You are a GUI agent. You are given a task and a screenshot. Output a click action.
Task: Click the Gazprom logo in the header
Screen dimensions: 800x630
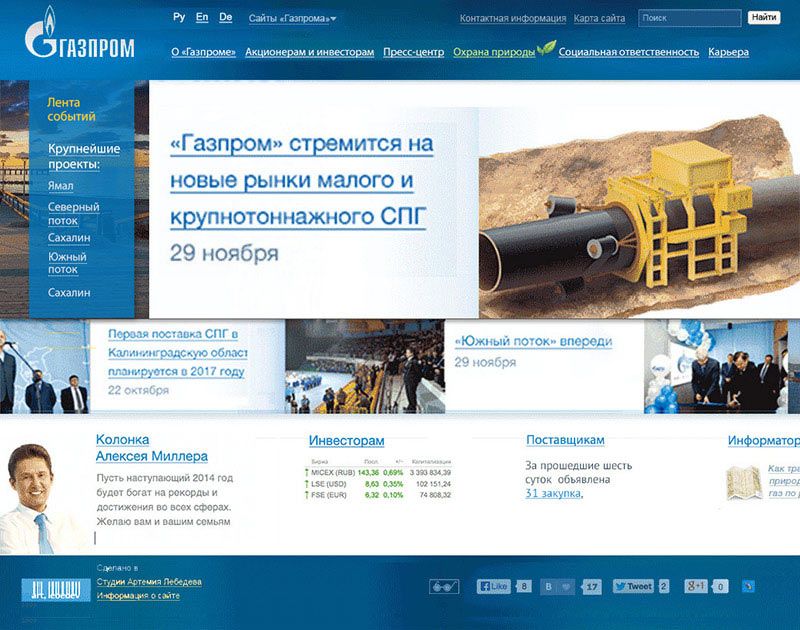point(79,35)
